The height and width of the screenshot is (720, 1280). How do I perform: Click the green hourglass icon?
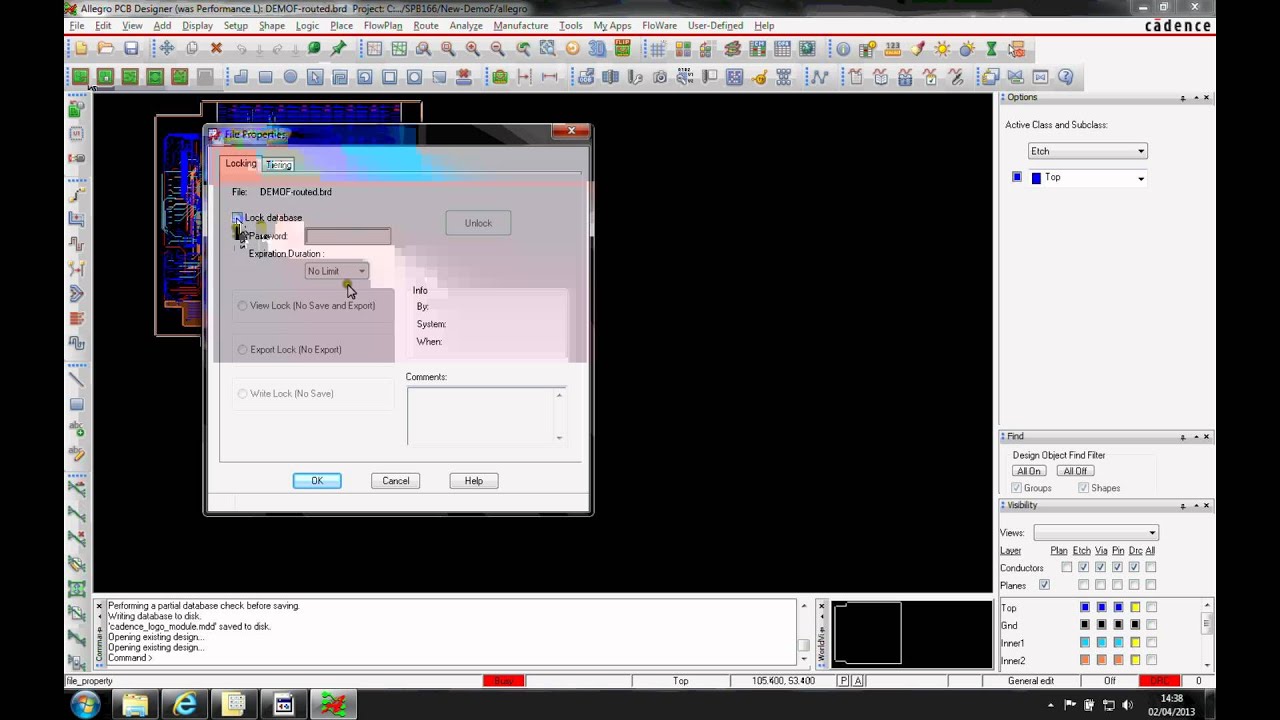992,48
